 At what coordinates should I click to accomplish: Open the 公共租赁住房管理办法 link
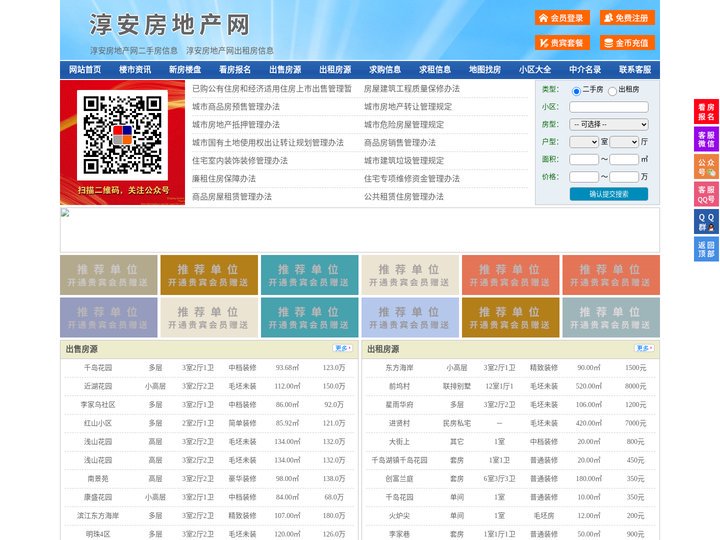(x=404, y=197)
